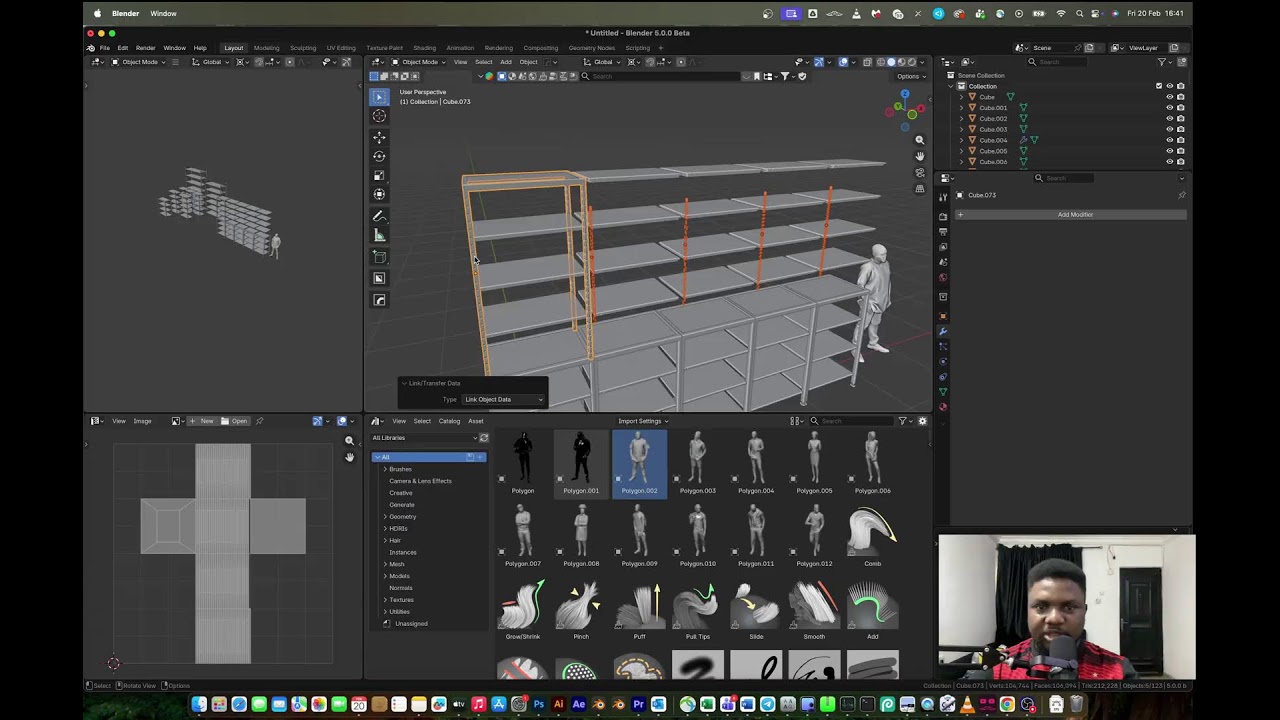
Task: Open the viewport Options dropdown
Action: coord(909,76)
